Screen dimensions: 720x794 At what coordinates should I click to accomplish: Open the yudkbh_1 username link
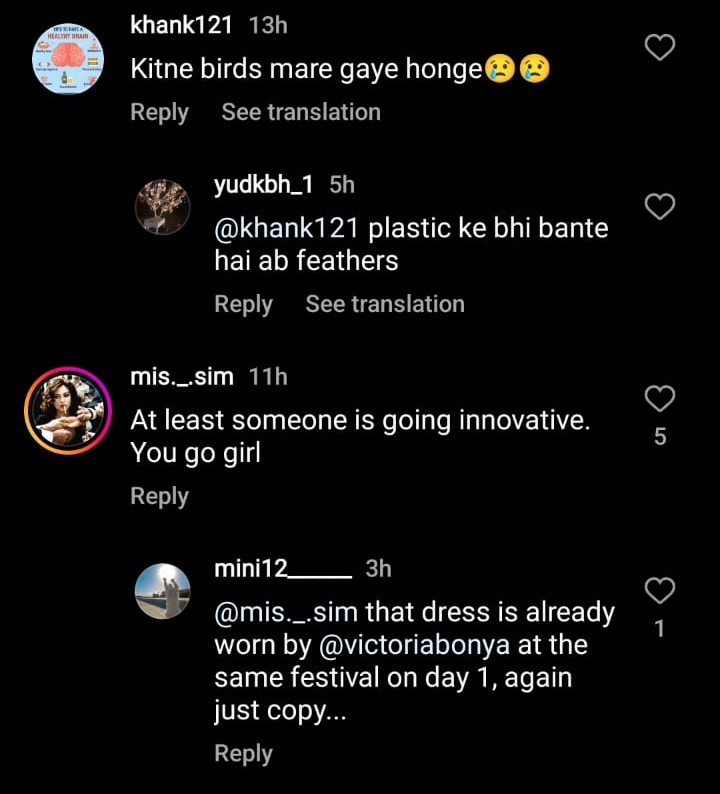264,185
